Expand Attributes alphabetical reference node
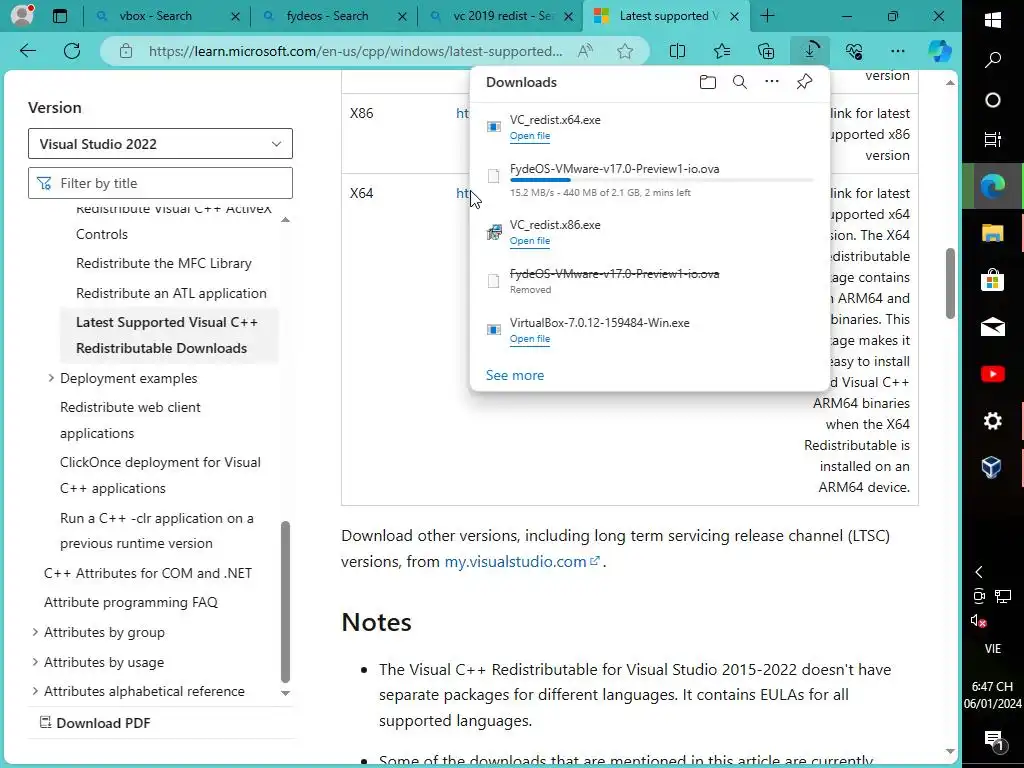The image size is (1024, 768). 35,691
